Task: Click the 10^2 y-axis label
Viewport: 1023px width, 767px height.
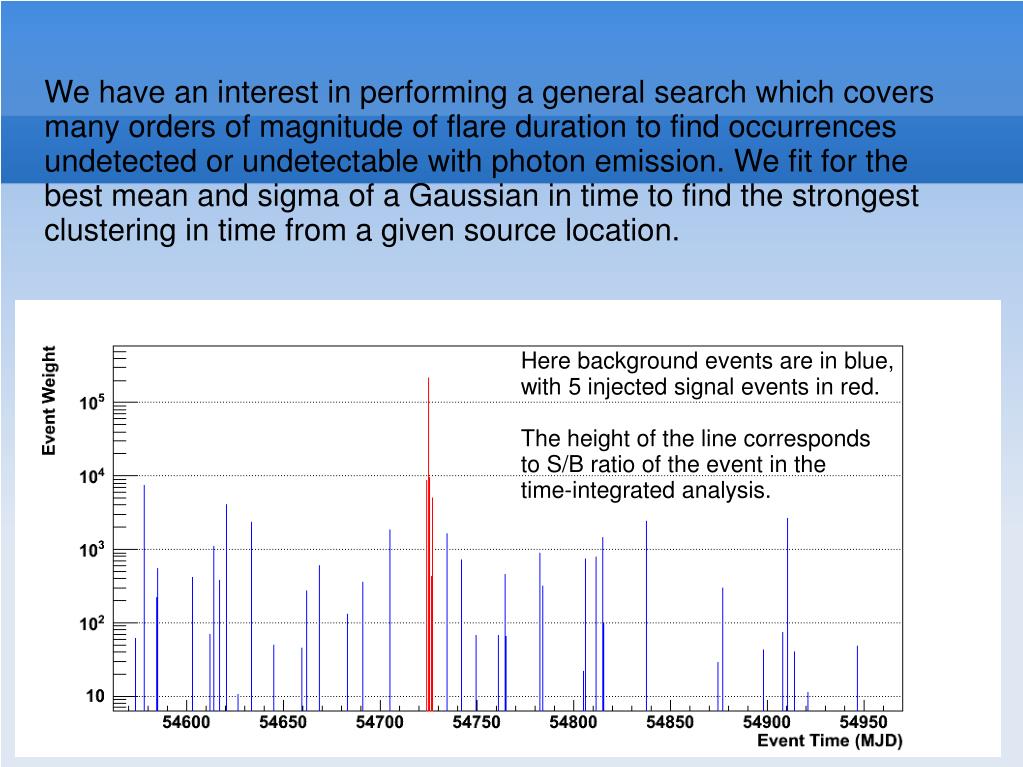Action: pyautogui.click(x=92, y=624)
